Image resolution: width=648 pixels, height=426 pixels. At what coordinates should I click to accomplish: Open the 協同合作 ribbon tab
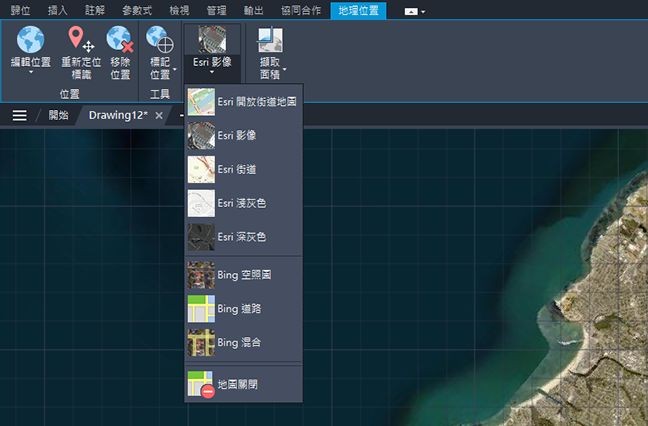click(x=301, y=10)
